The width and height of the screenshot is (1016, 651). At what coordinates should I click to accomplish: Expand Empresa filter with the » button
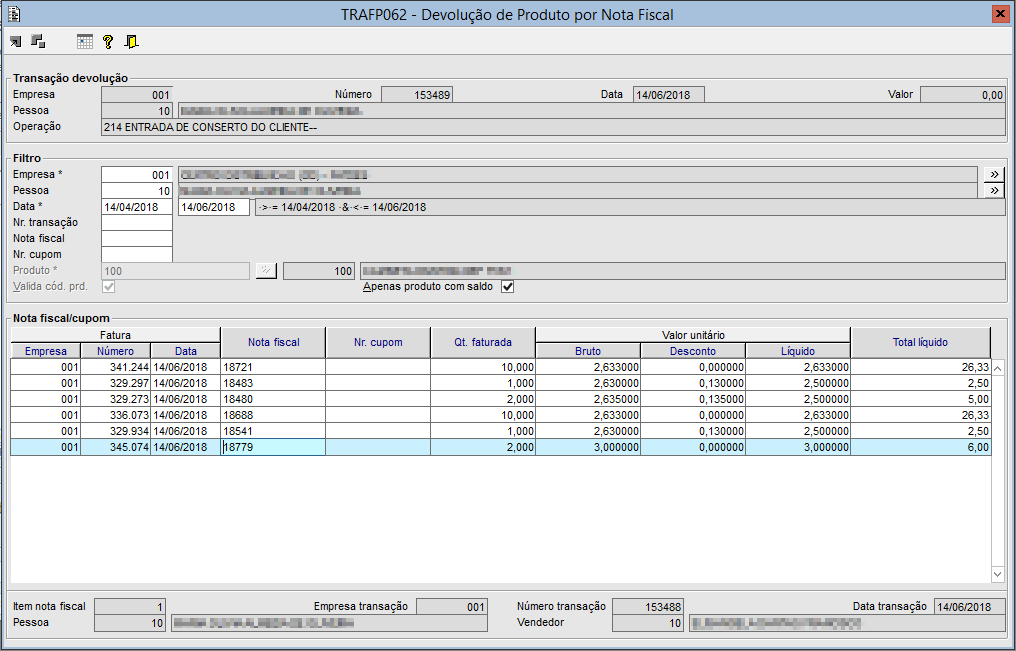pyautogui.click(x=993, y=174)
